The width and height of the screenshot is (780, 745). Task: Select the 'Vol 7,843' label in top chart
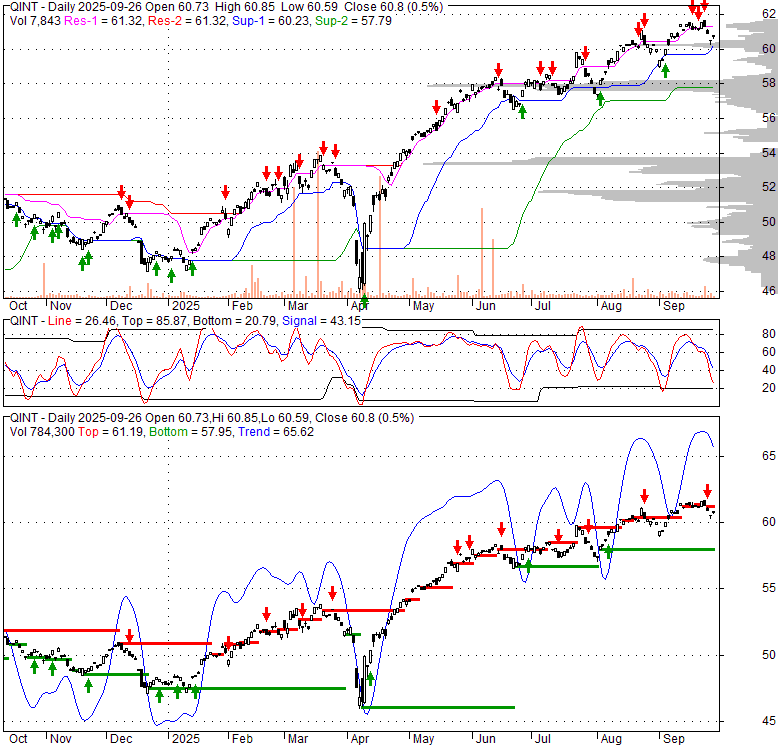(35, 21)
